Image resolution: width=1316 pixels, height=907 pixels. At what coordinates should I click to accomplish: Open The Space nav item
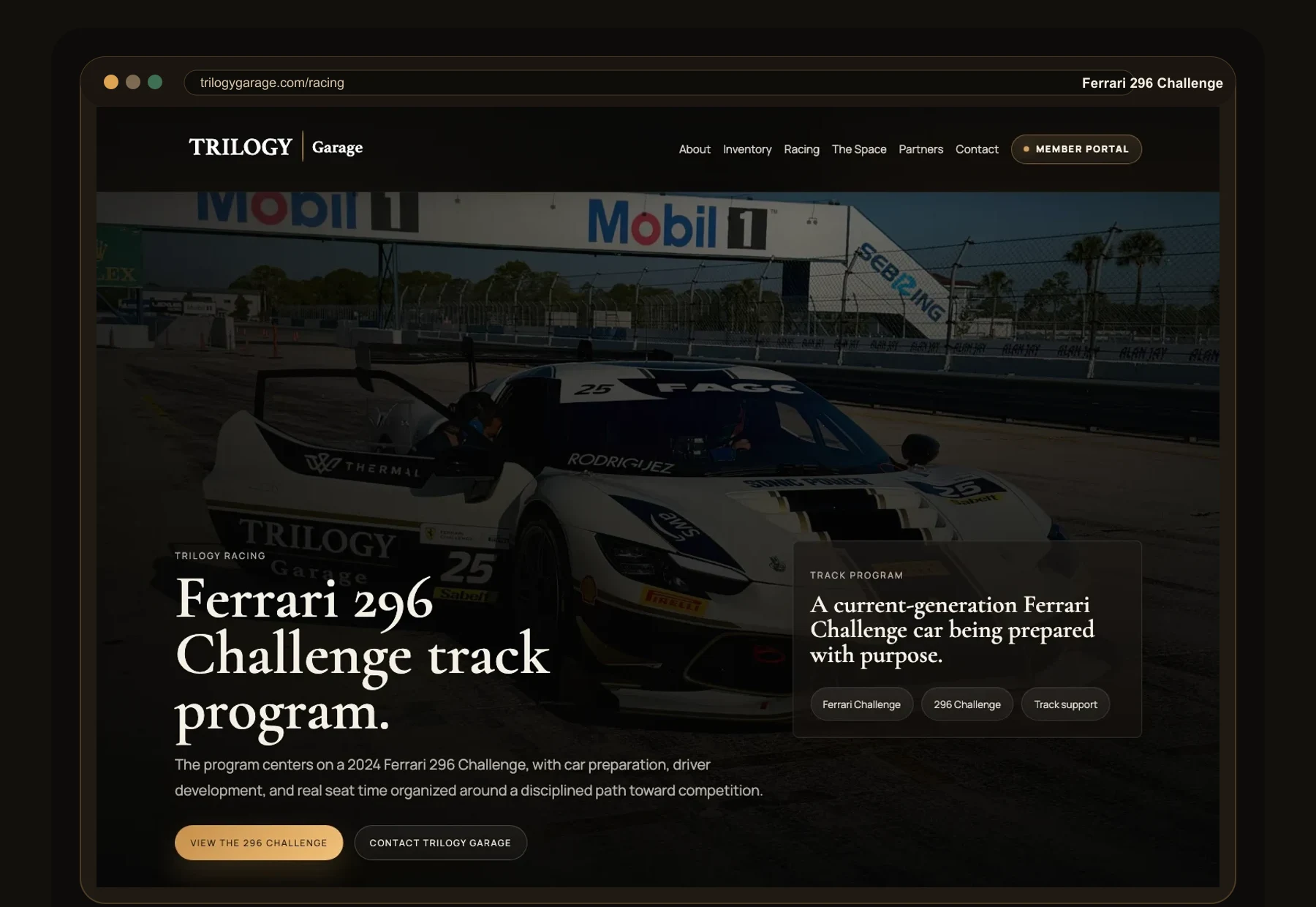859,149
